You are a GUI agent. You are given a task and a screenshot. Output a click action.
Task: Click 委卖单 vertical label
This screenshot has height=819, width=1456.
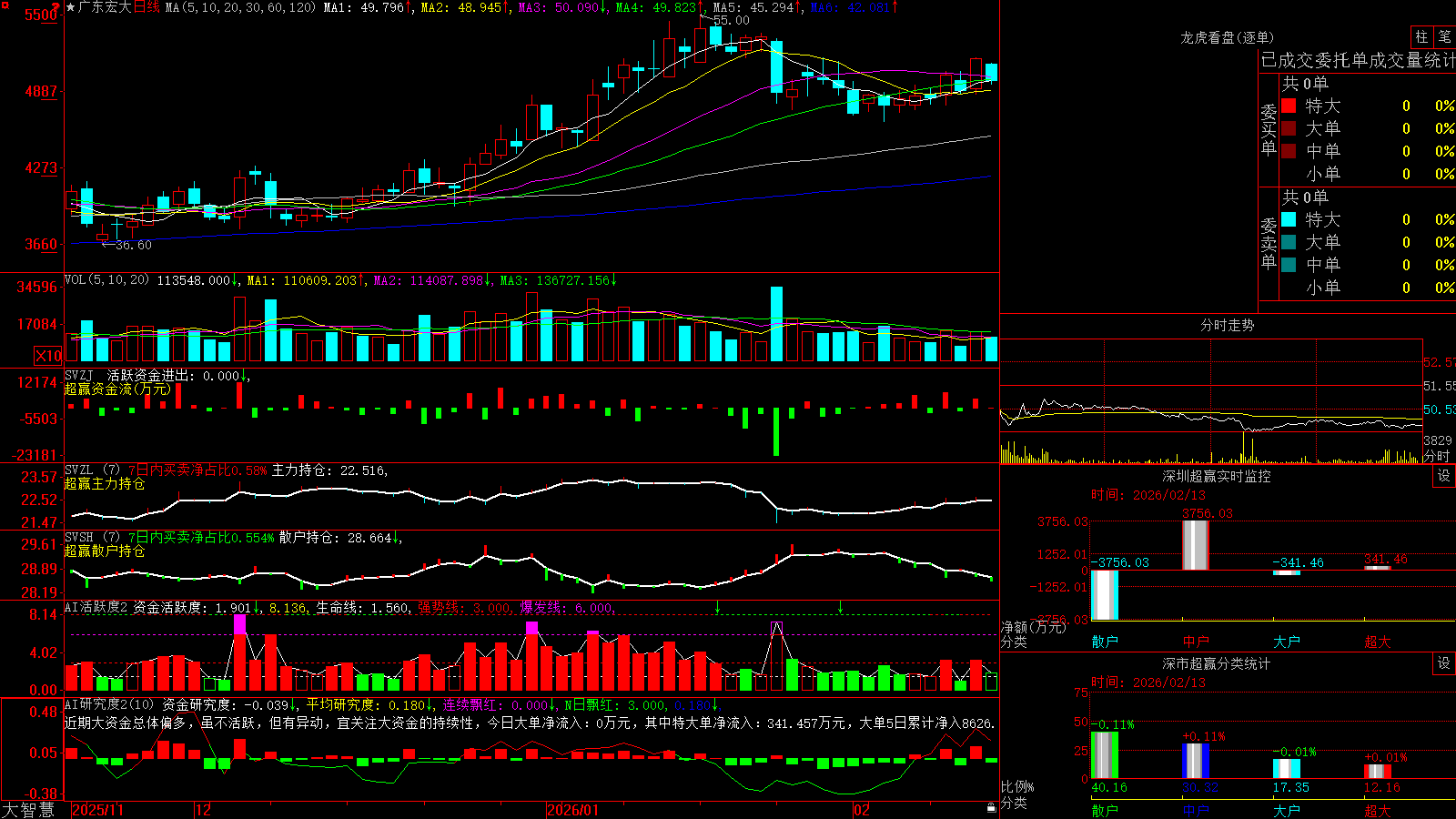tap(1269, 243)
